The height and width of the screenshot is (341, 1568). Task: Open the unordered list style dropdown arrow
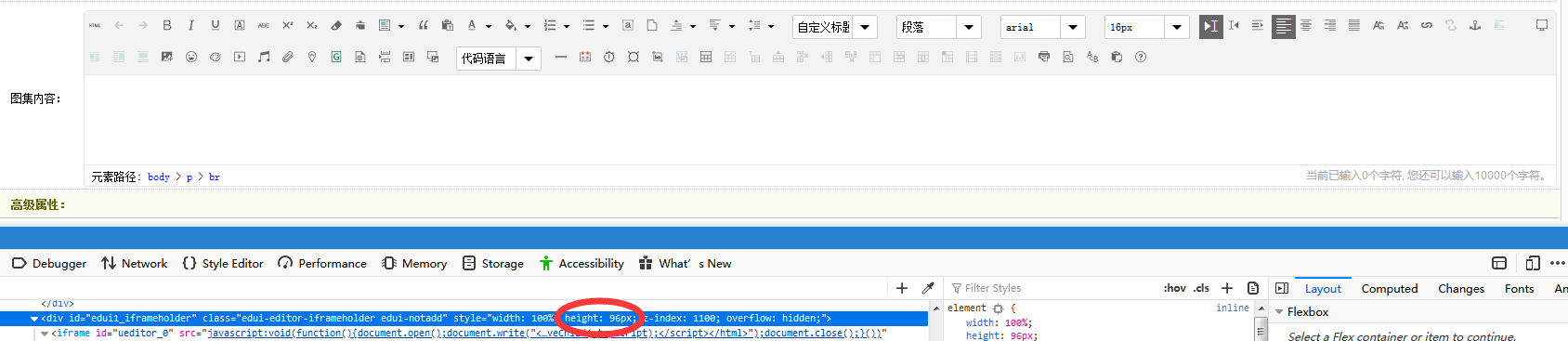[606, 26]
